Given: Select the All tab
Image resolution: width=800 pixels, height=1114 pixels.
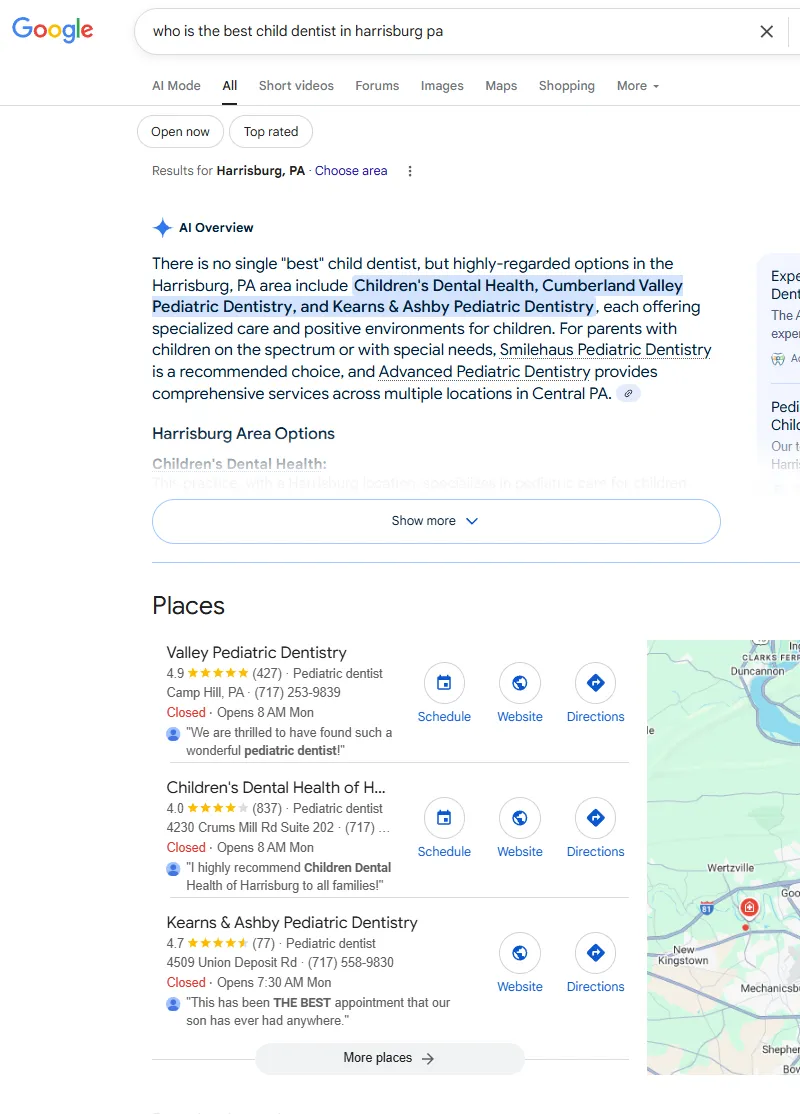Looking at the screenshot, I should click(229, 85).
